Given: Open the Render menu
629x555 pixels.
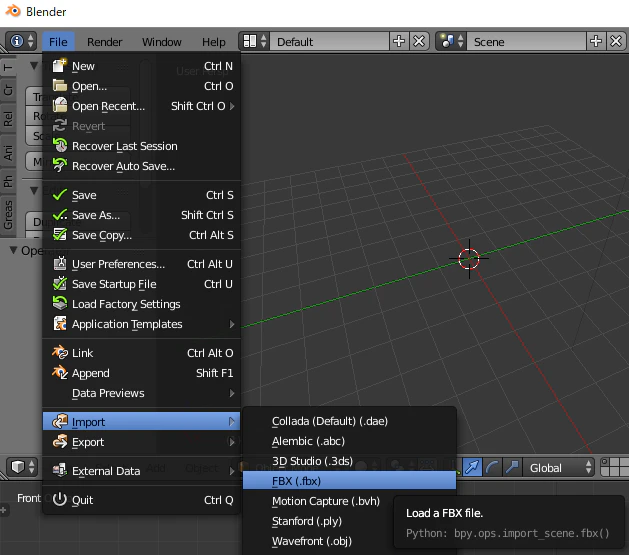Looking at the screenshot, I should [104, 42].
